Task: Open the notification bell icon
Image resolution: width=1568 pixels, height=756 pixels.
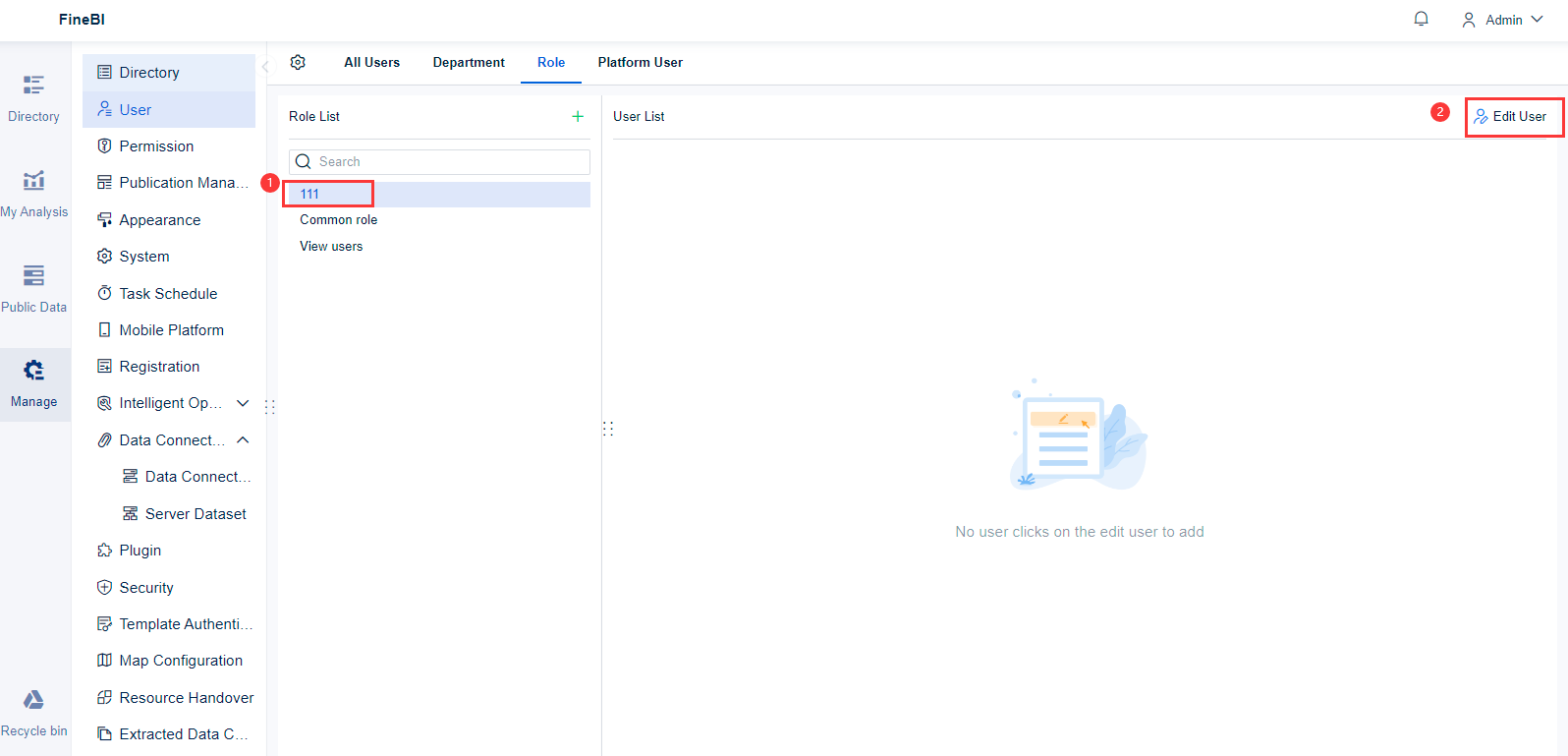Action: 1421,19
